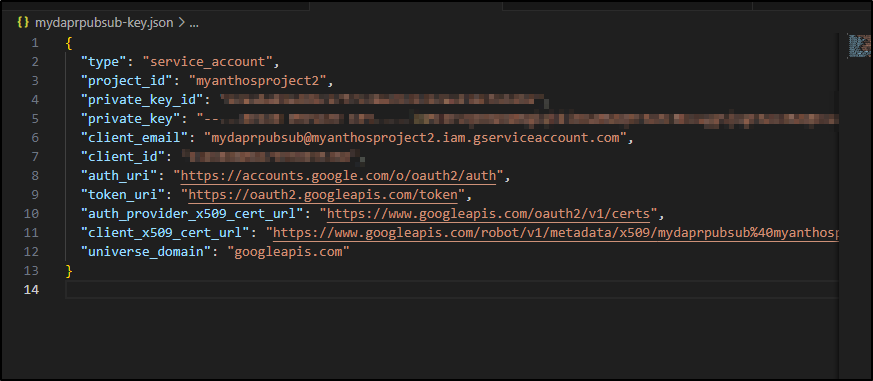Click the "service_account" value
Viewport: 873px width, 381px height.
tap(207, 62)
